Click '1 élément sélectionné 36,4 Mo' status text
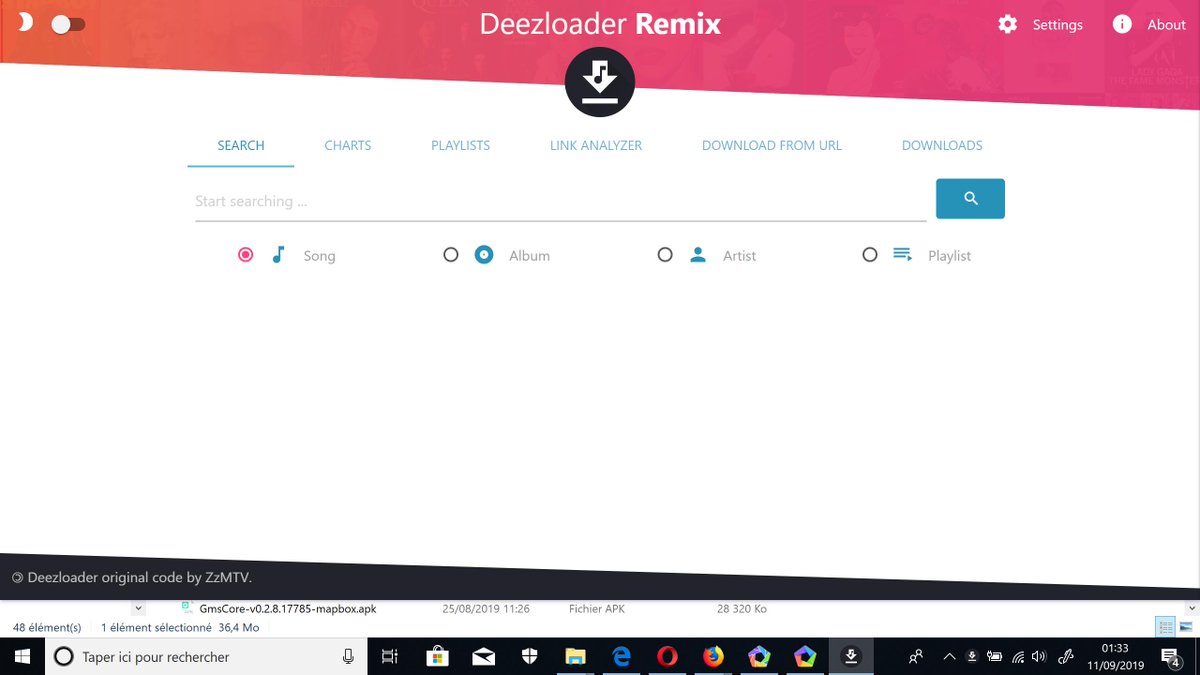Image resolution: width=1200 pixels, height=675 pixels. pos(180,627)
